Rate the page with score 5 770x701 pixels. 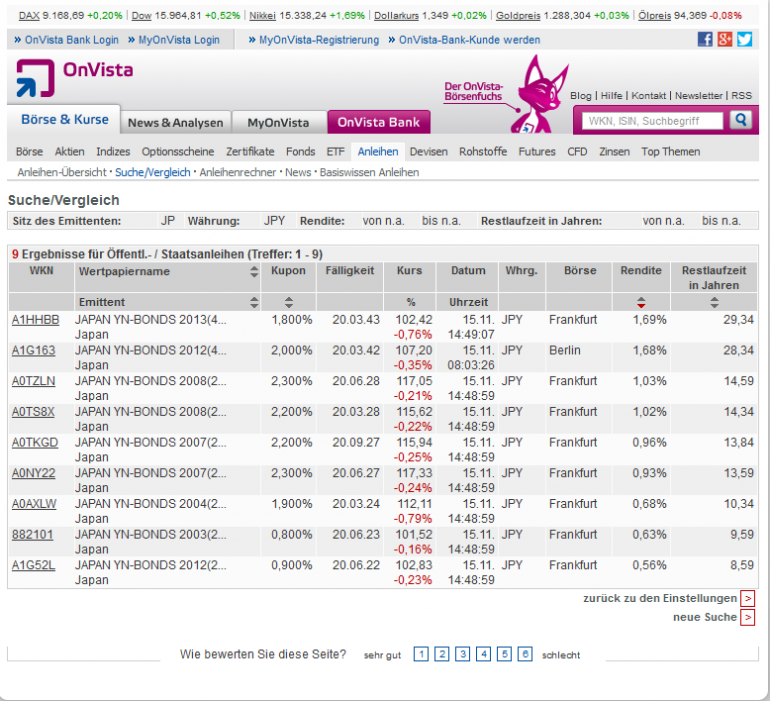[504, 654]
